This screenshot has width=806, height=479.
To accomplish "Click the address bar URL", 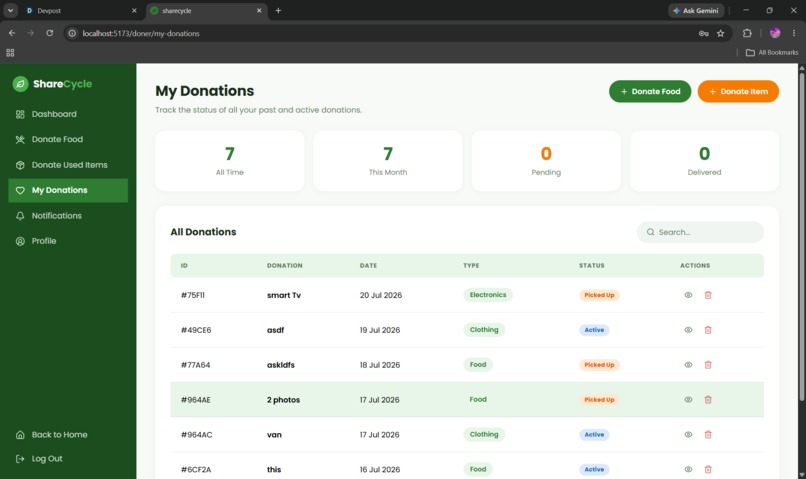I will [x=141, y=33].
